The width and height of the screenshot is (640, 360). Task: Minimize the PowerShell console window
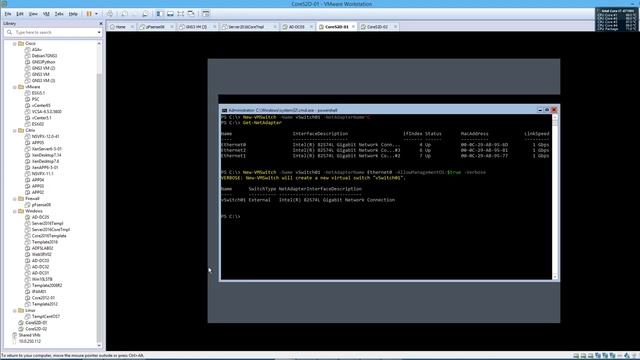point(540,110)
